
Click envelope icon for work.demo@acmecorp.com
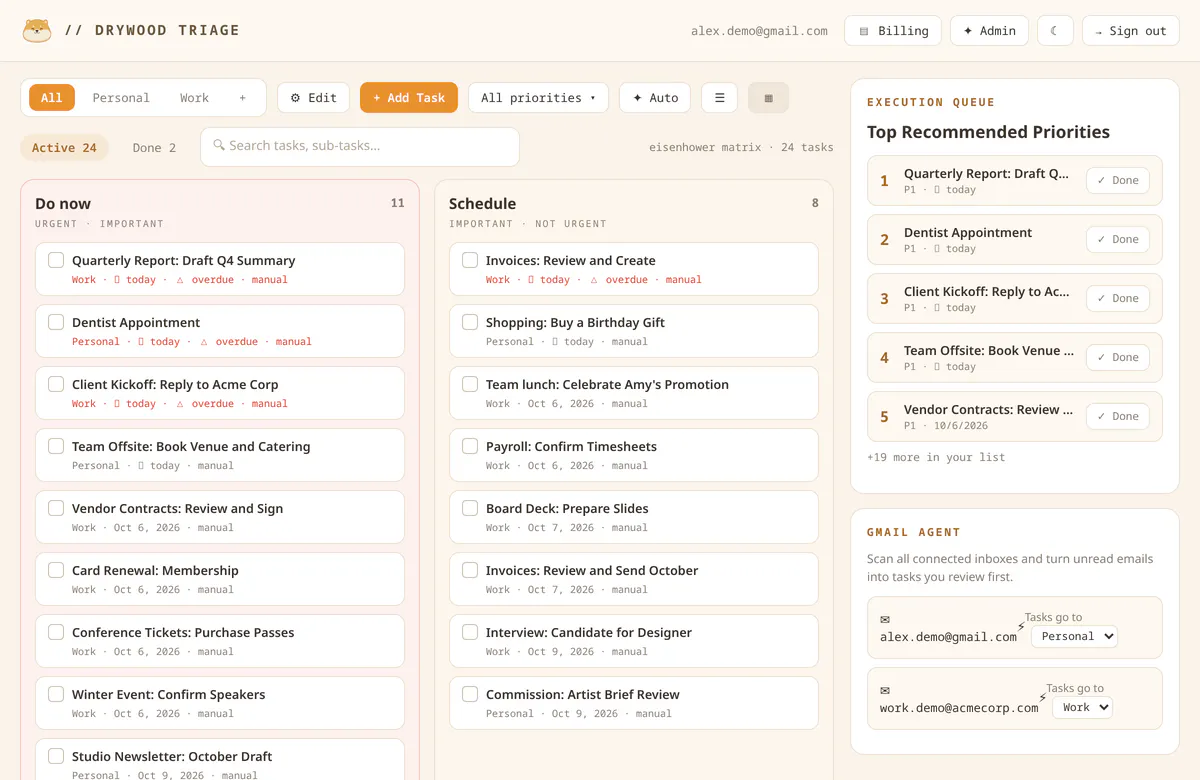885,690
